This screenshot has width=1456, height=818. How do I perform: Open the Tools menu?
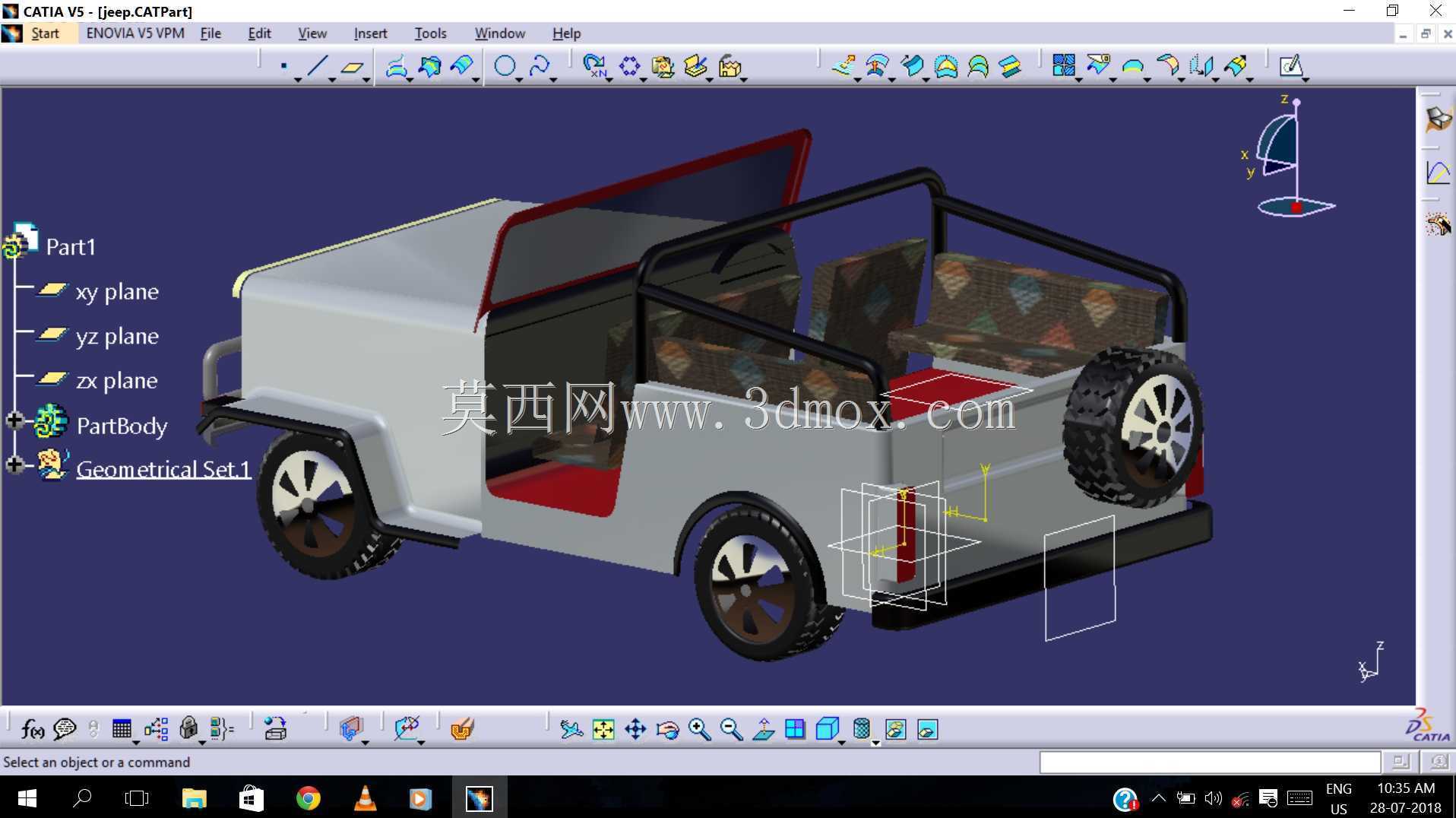click(x=430, y=33)
